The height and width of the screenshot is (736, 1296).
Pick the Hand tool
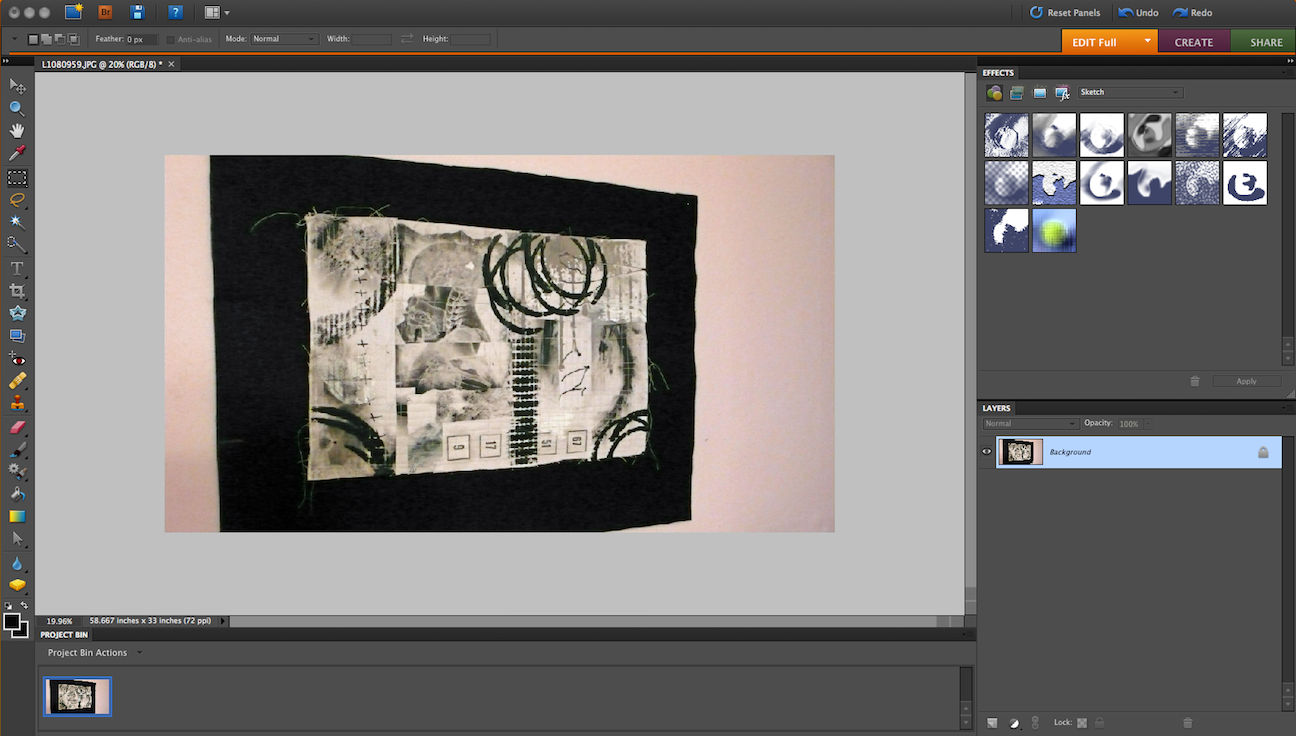17,130
